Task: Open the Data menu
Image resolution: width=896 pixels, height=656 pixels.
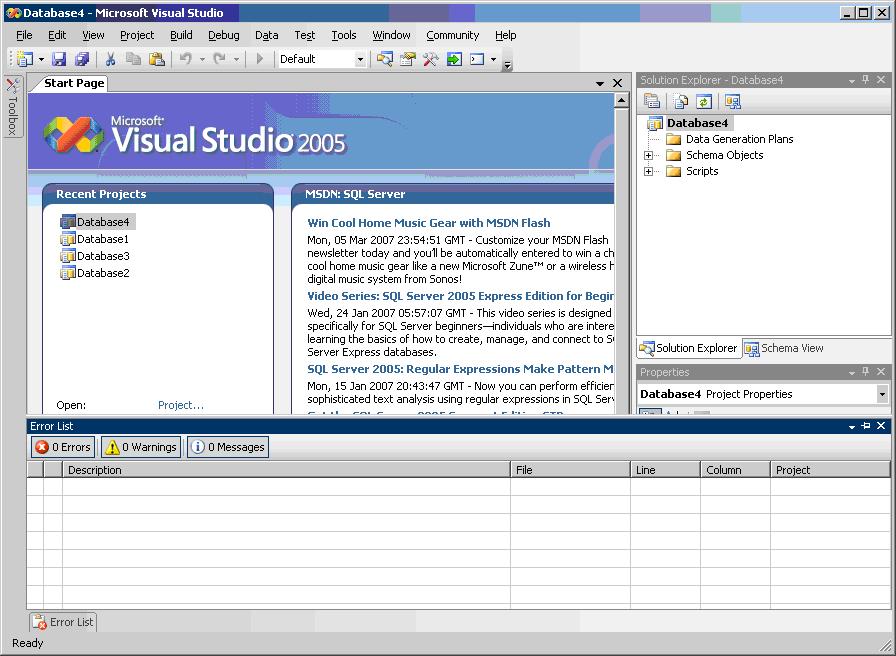Action: click(x=267, y=35)
